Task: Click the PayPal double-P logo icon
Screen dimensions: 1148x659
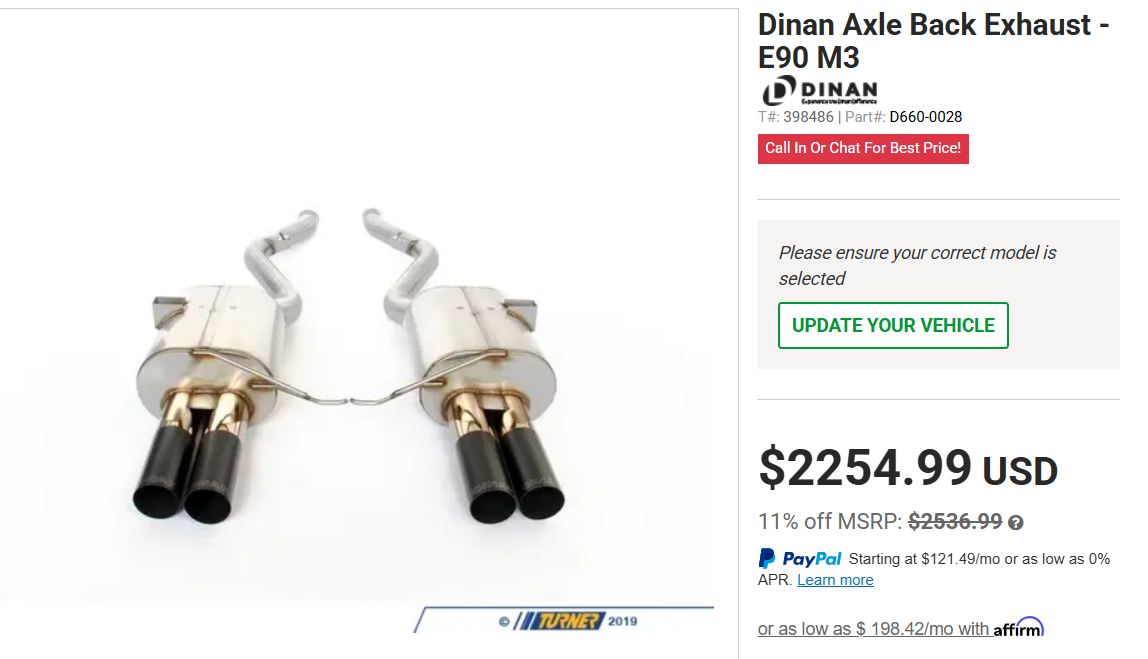Action: coord(767,559)
